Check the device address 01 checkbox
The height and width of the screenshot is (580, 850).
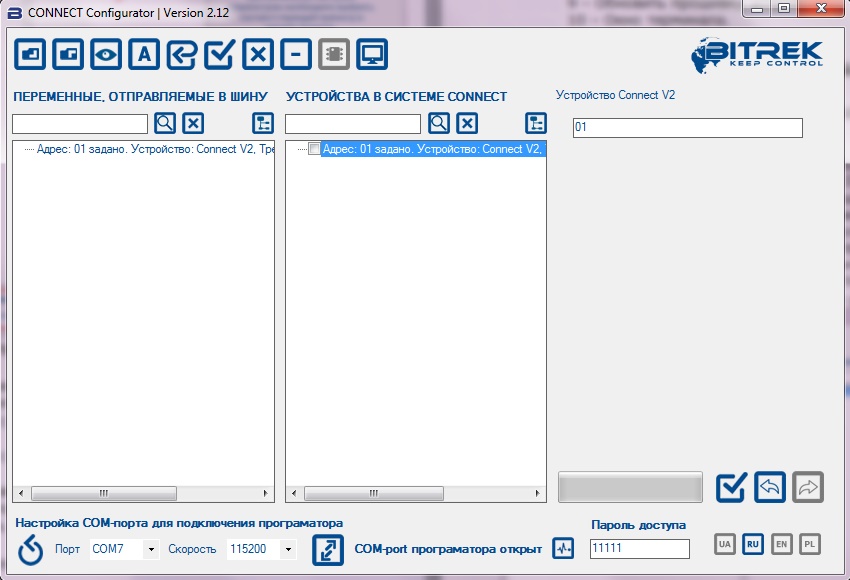pos(314,149)
